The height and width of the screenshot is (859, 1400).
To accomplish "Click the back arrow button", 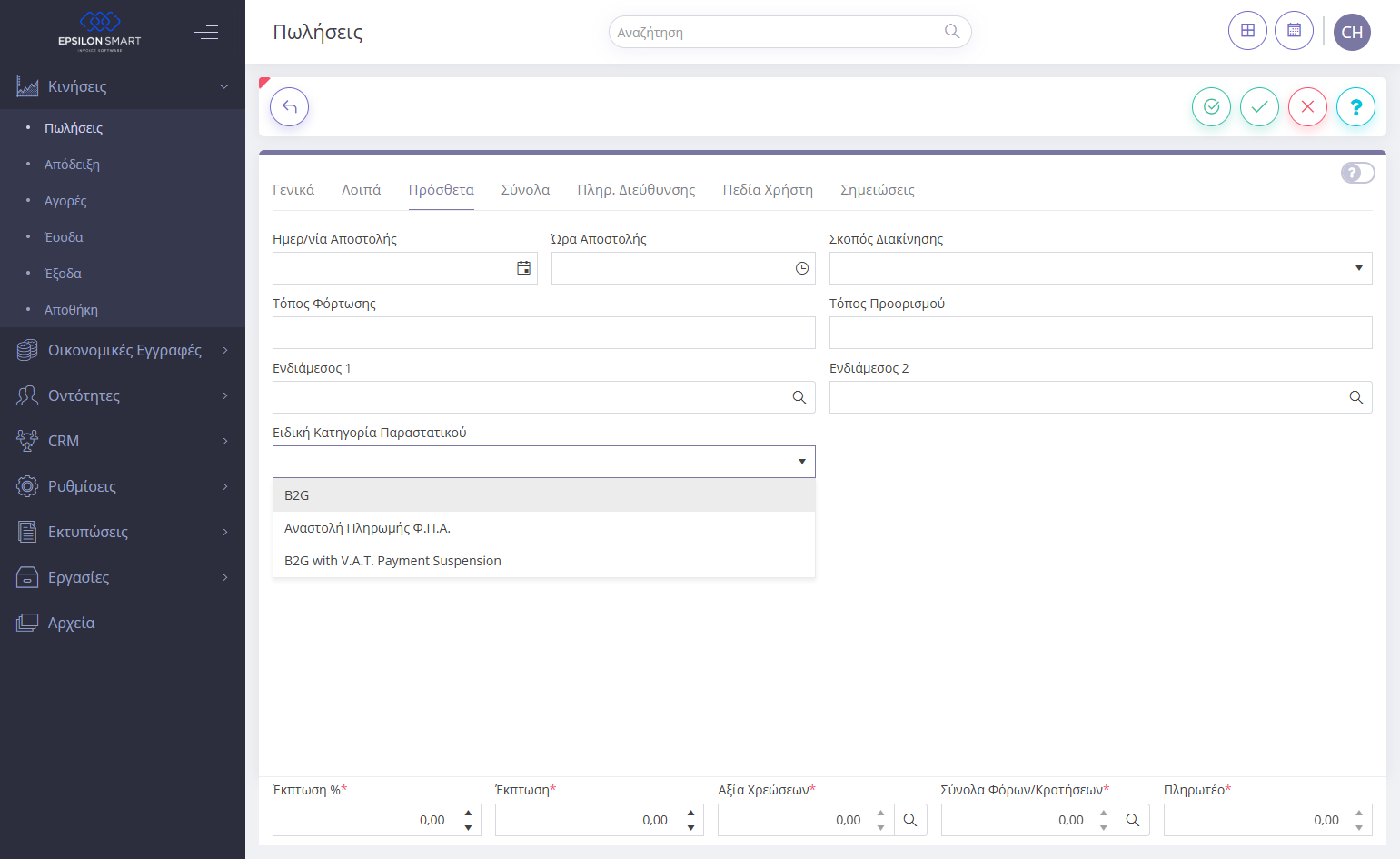I will (x=289, y=107).
